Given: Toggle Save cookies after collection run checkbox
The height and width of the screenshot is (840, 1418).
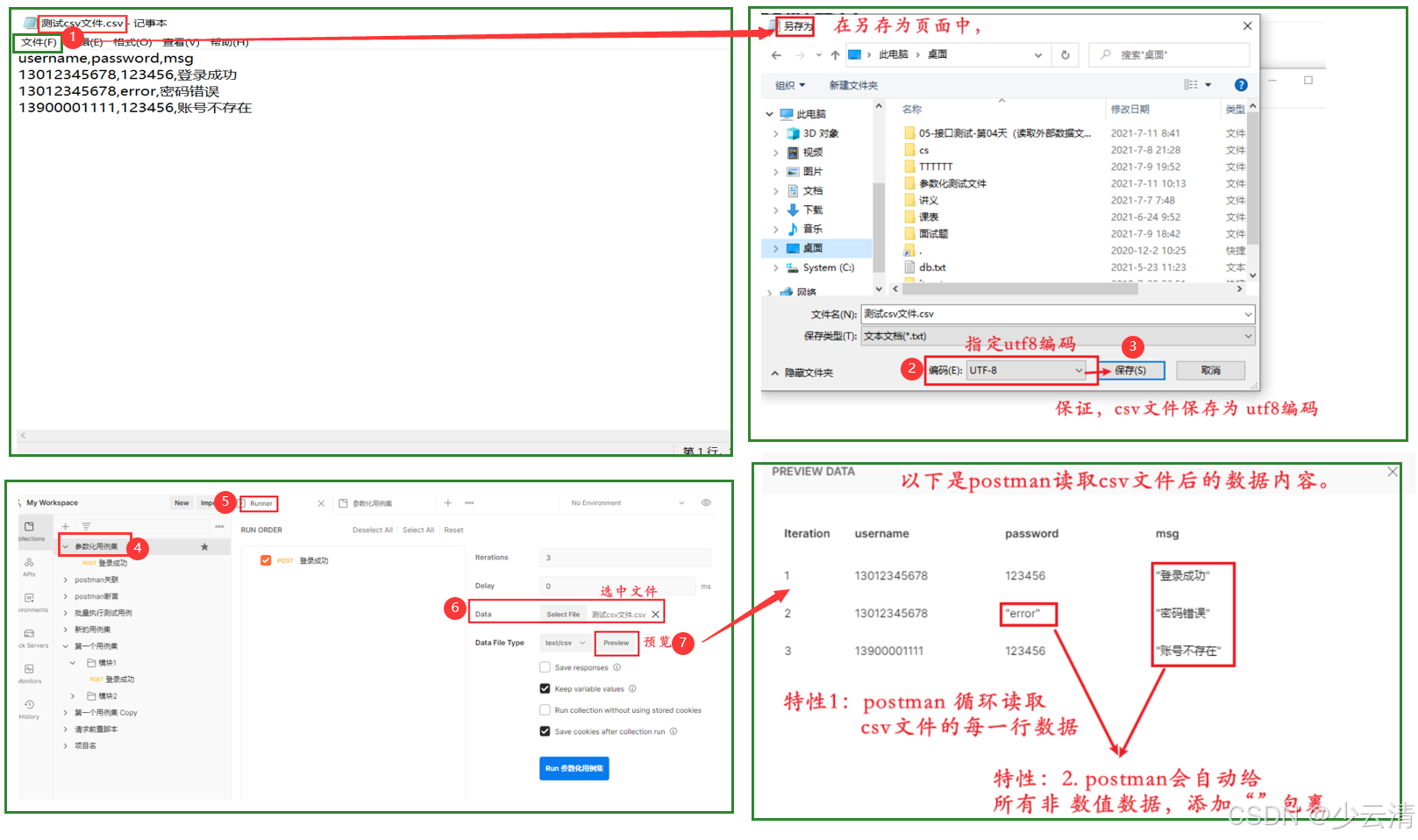Looking at the screenshot, I should click(545, 731).
